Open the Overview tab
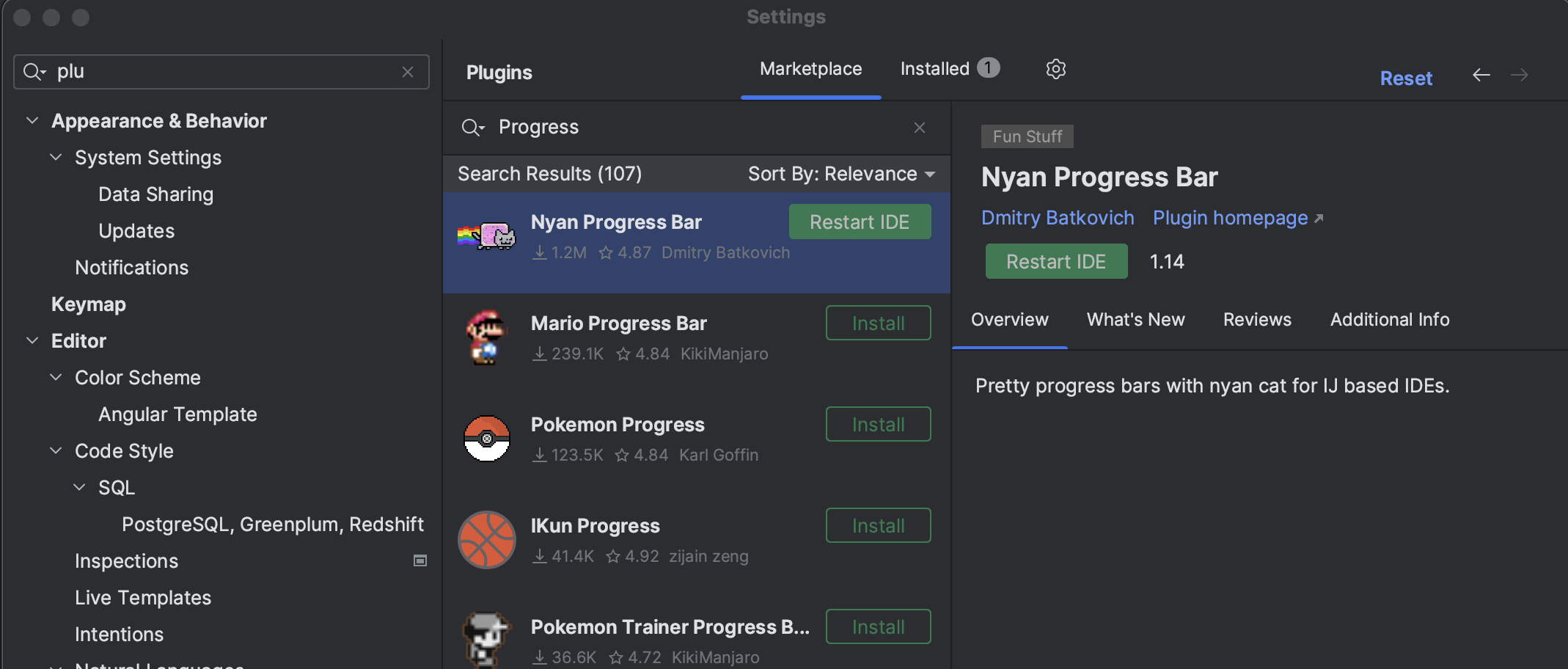 1009,320
